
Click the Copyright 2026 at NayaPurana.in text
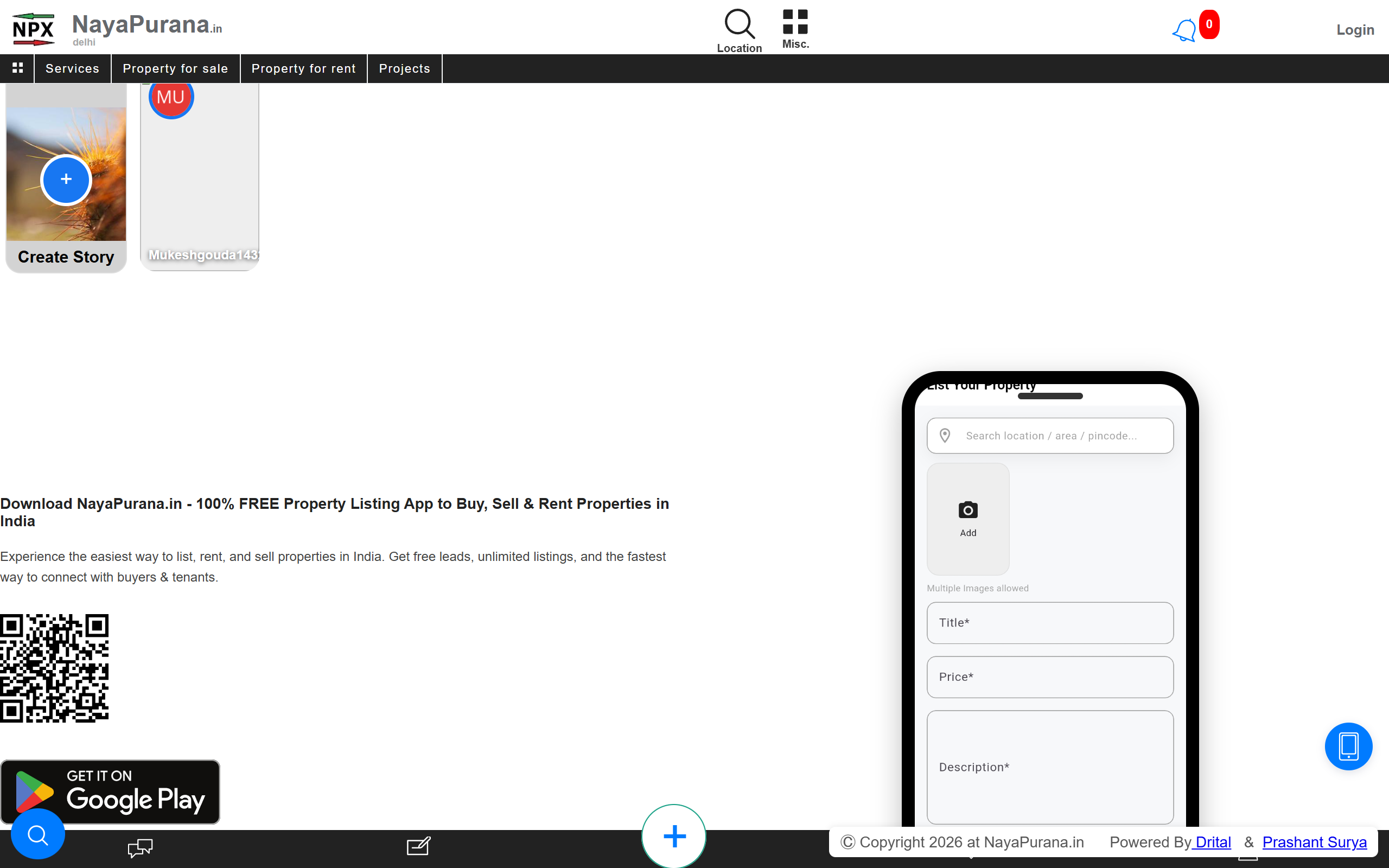962,842
